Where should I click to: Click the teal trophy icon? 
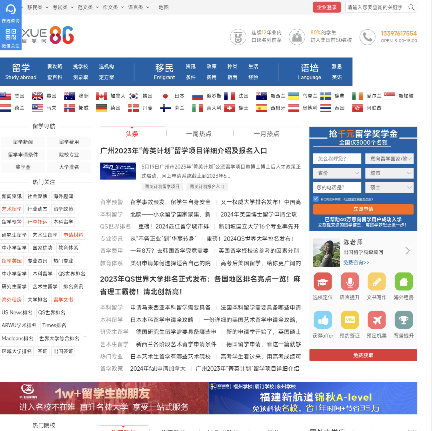coord(404,320)
